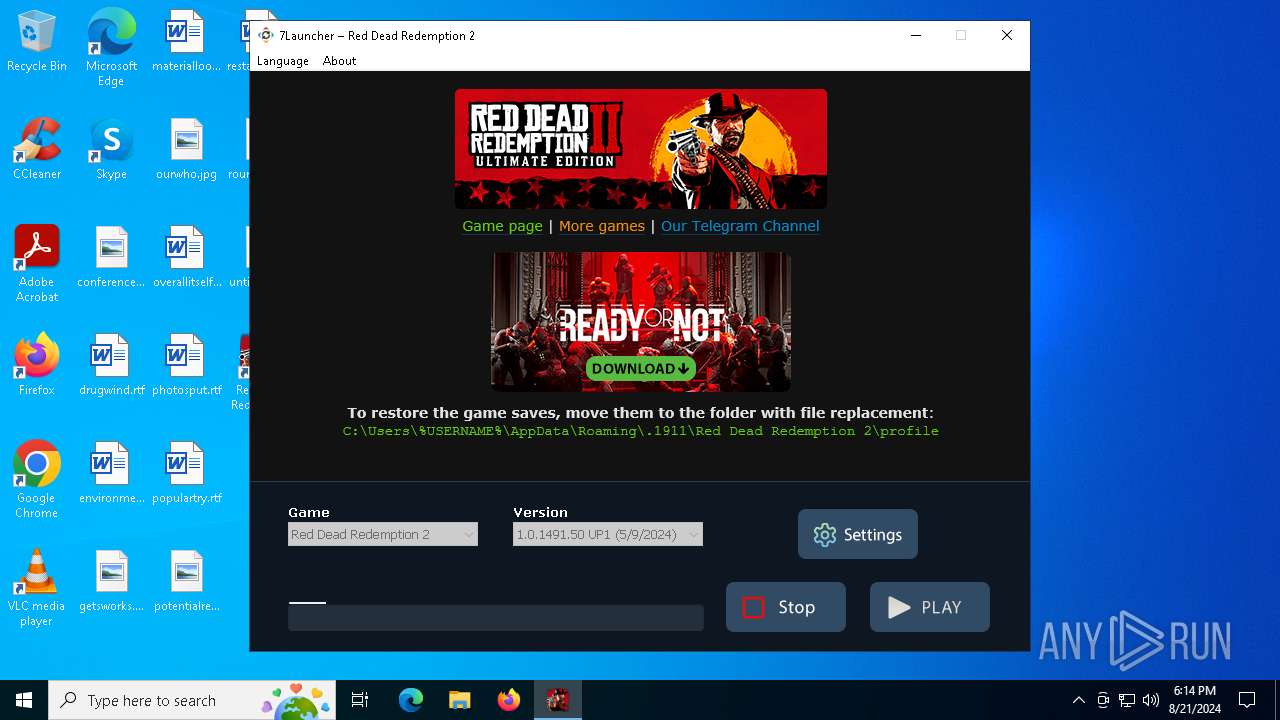Select Firefox desktop shortcut

37,365
